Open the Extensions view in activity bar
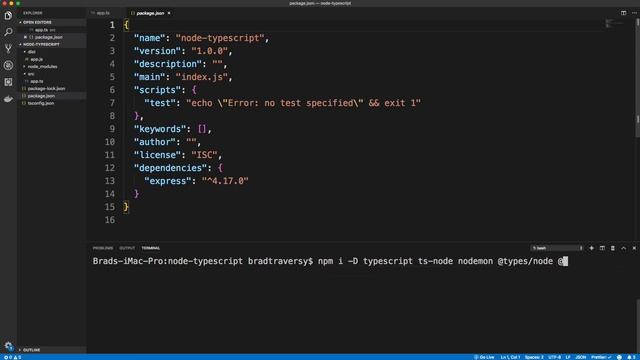 8,82
